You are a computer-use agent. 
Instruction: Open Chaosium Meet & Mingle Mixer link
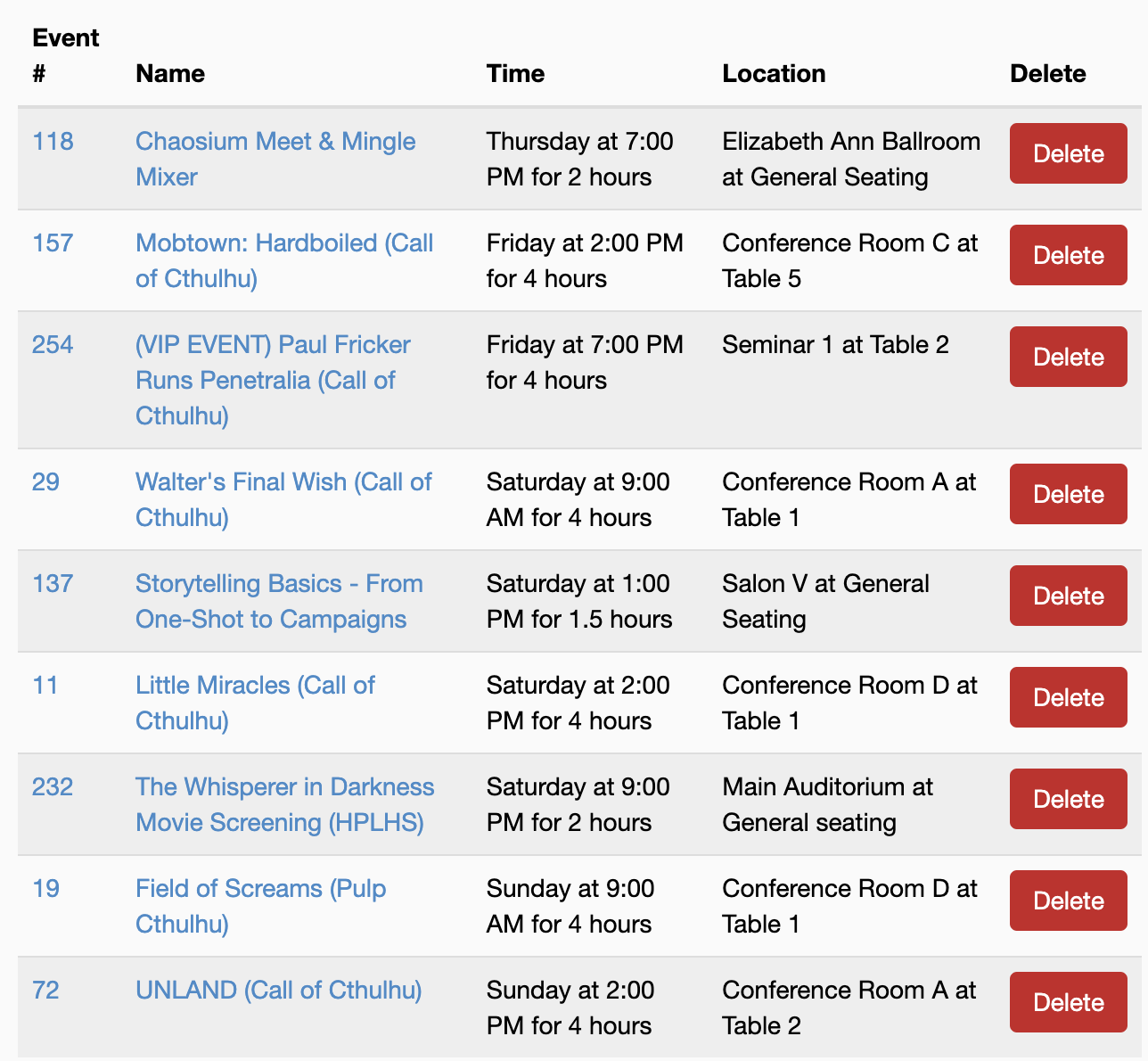(275, 142)
